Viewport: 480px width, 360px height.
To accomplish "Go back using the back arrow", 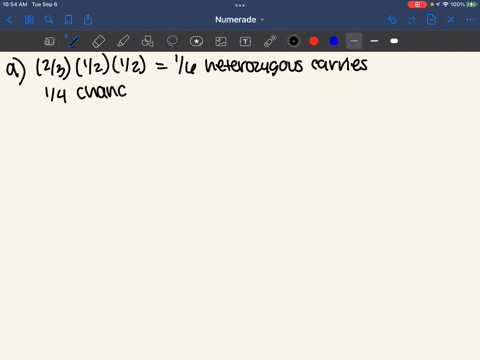I will 9,20.
